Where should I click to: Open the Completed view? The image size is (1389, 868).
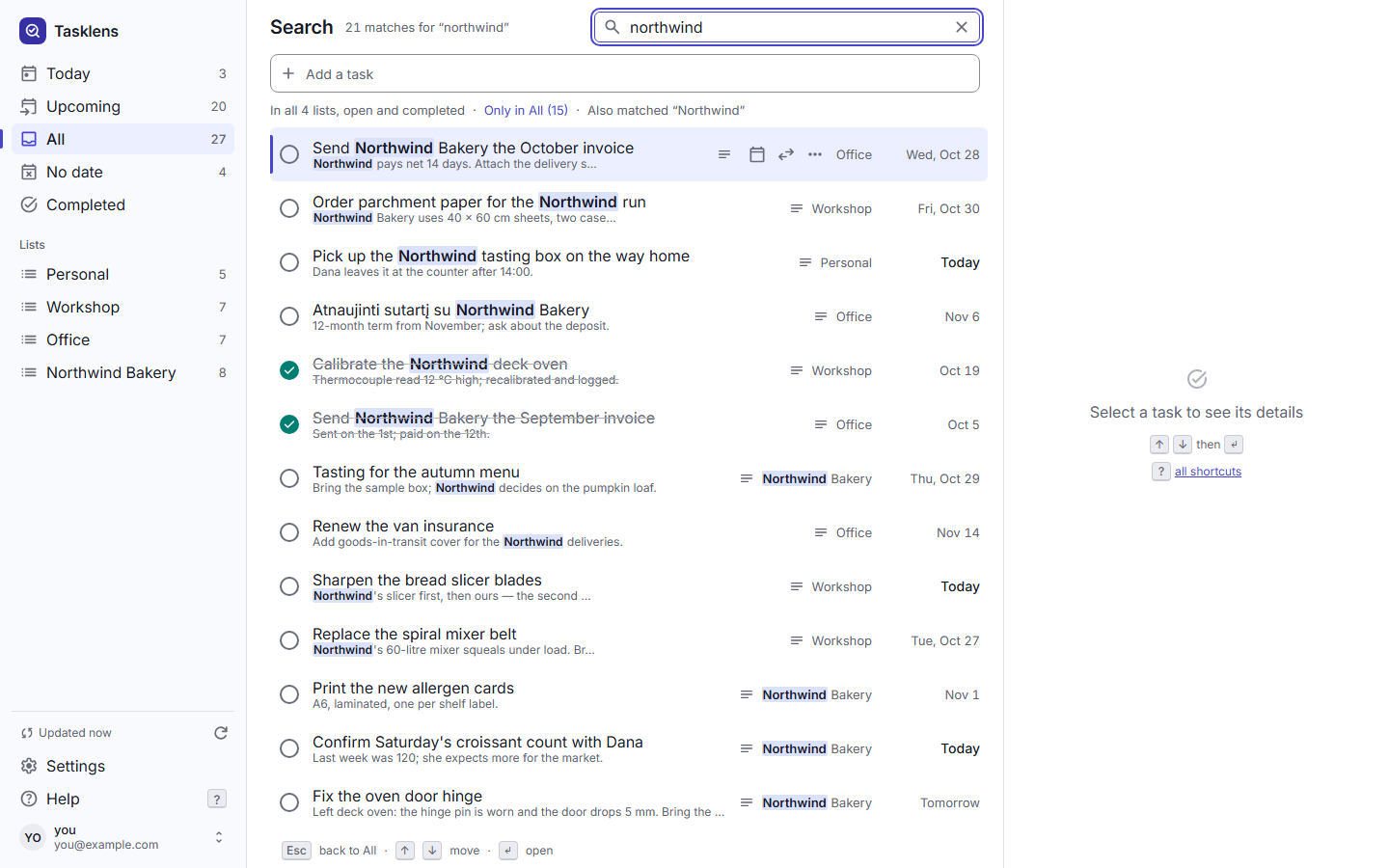tap(123, 204)
